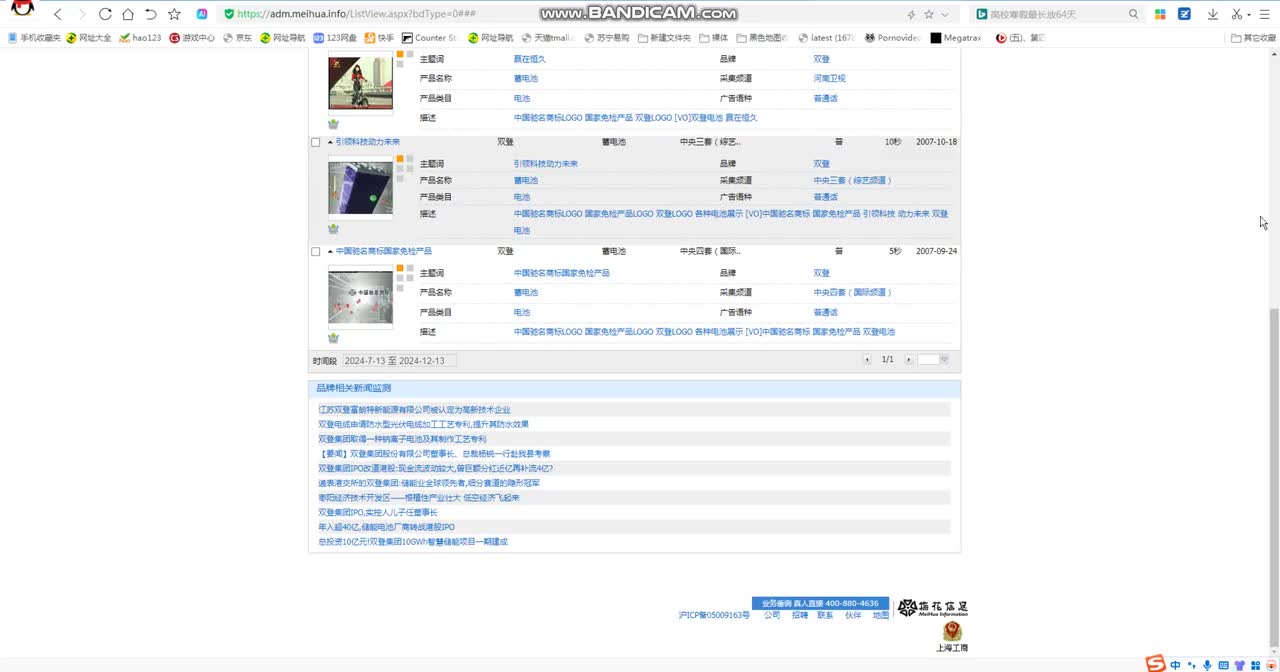The height and width of the screenshot is (672, 1280).
Task: Open the hao123 bookmark
Action: pos(140,38)
